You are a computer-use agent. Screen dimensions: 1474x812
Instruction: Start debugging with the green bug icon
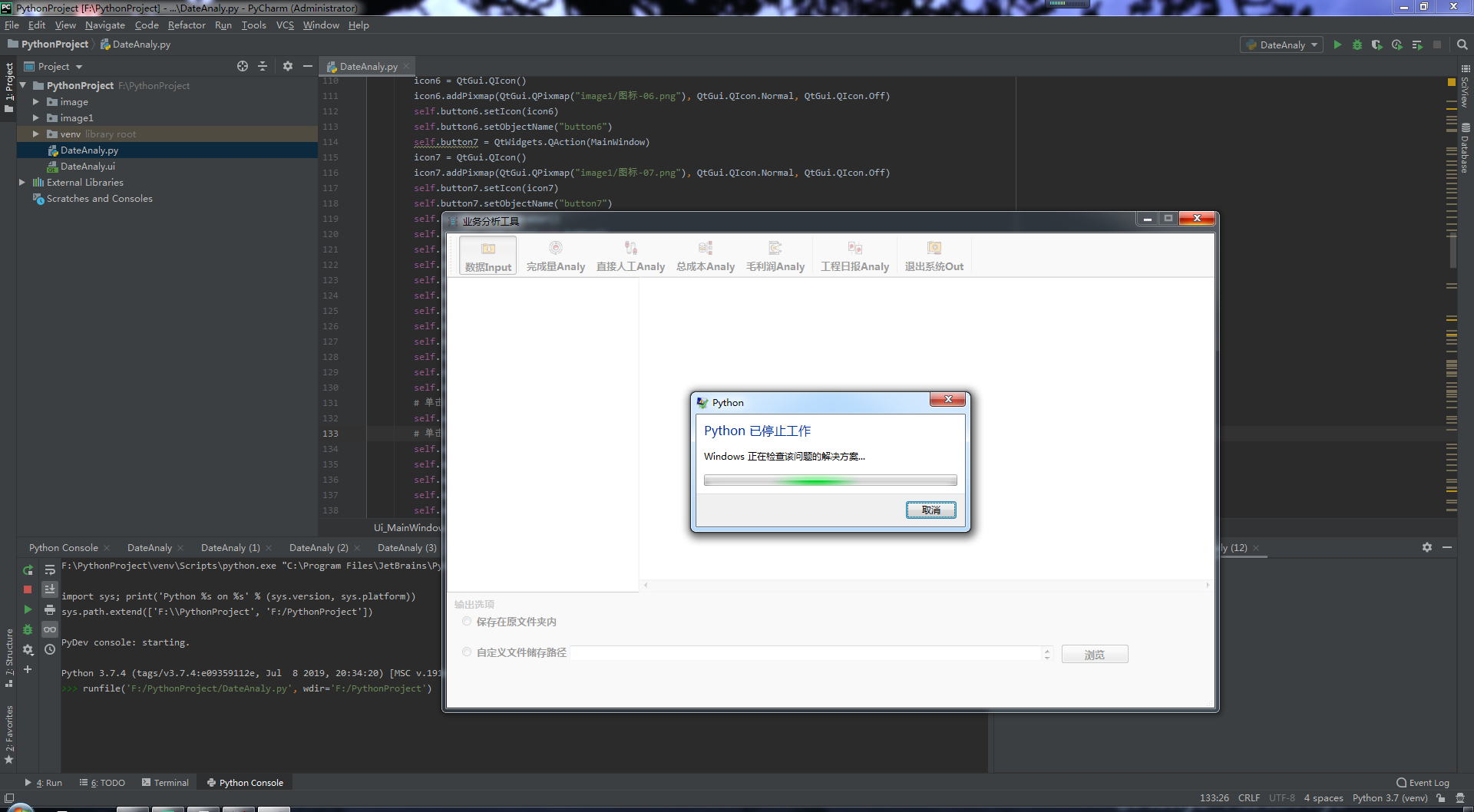(x=1357, y=45)
